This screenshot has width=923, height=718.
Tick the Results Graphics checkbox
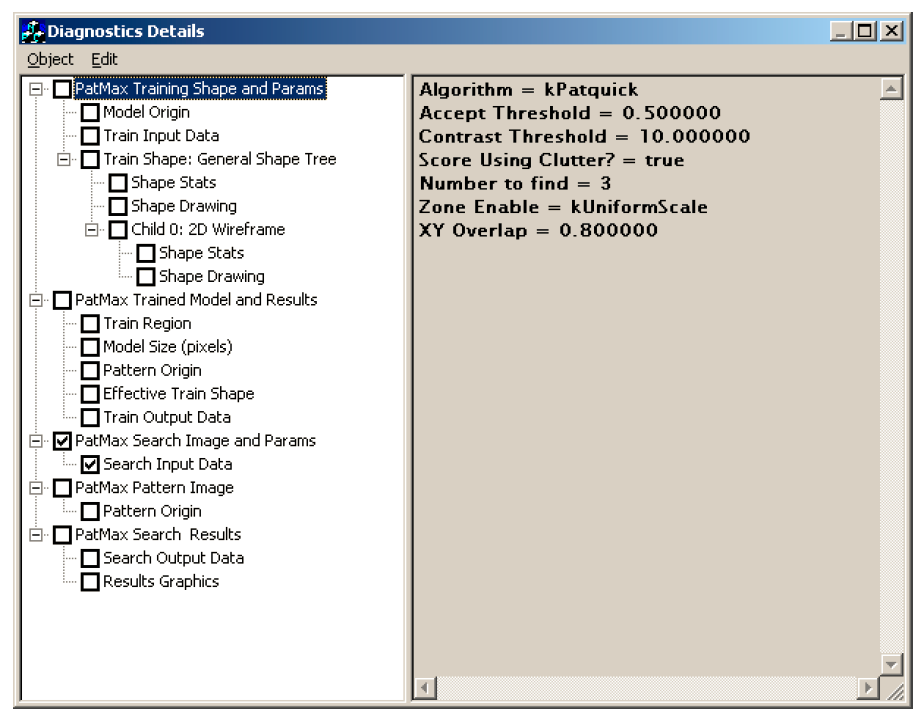(x=90, y=582)
